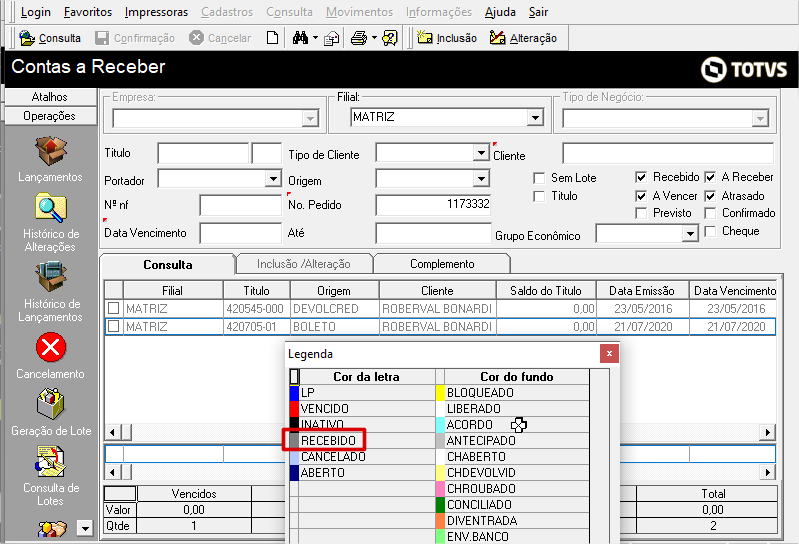Viewport: 799px width, 544px height.
Task: Open Histórico de Alterações icon
Action: pos(50,208)
